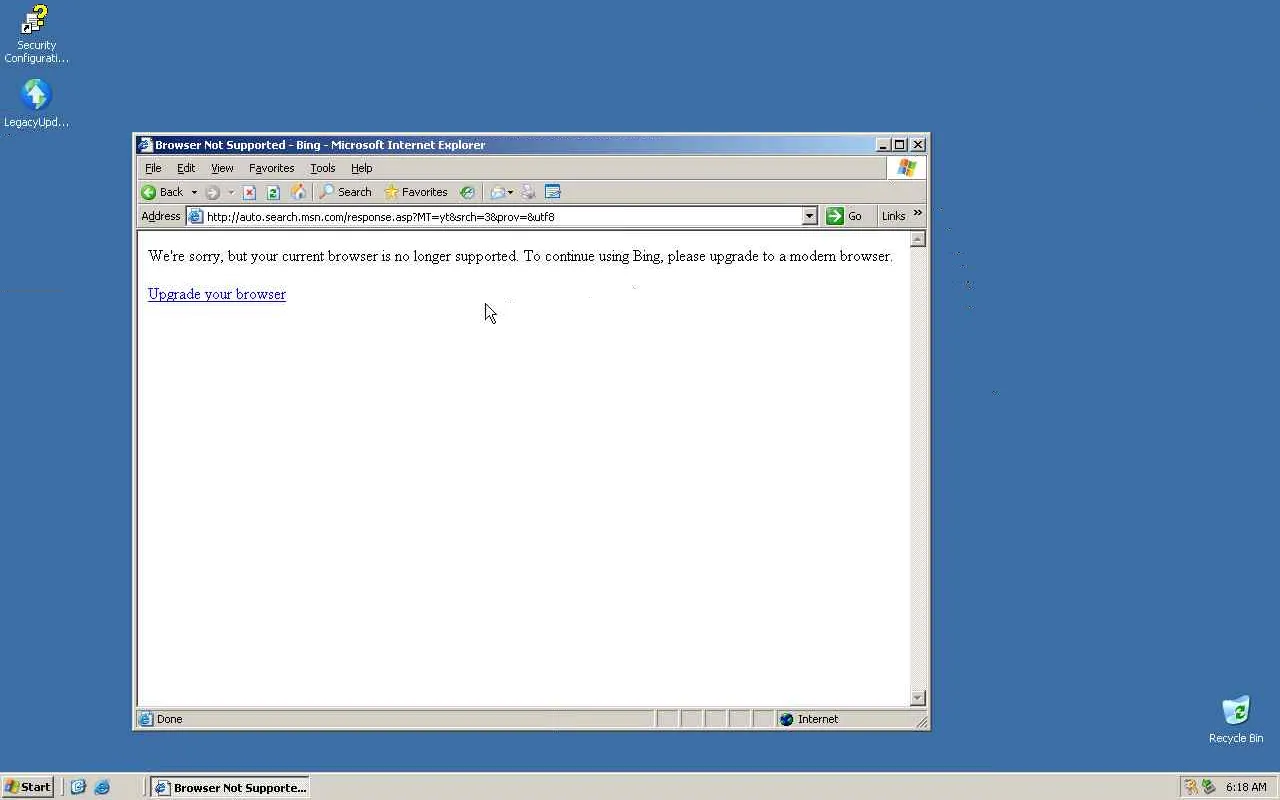Open the Favorites menu in the menu bar
Viewport: 1280px width, 800px height.
271,168
